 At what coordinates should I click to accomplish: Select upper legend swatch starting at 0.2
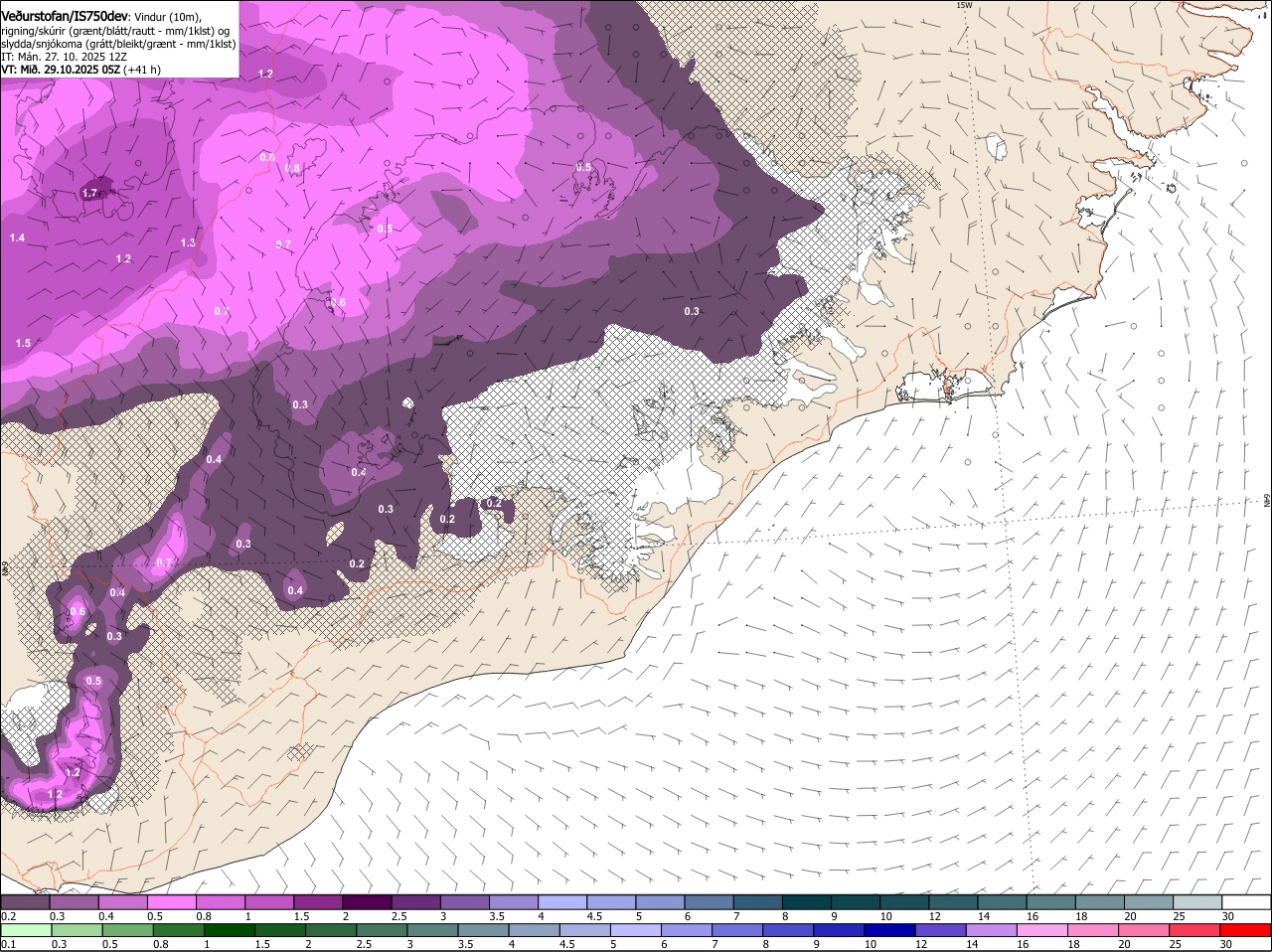tap(26, 902)
